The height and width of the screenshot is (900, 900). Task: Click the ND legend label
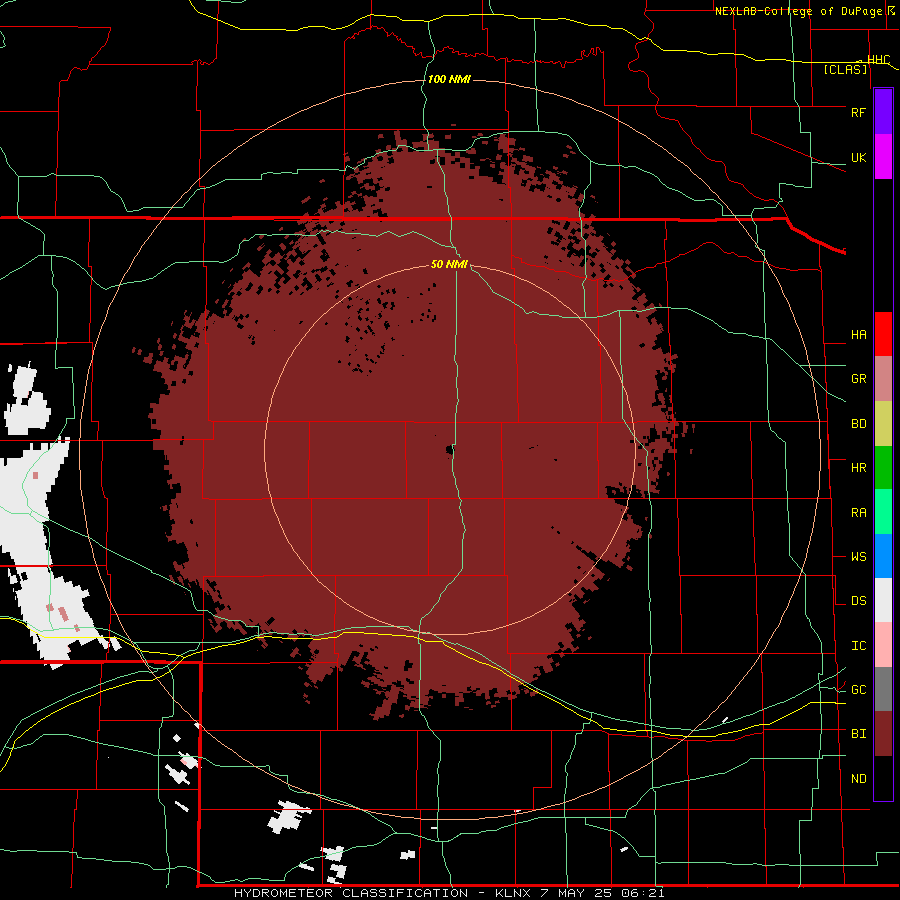858,778
